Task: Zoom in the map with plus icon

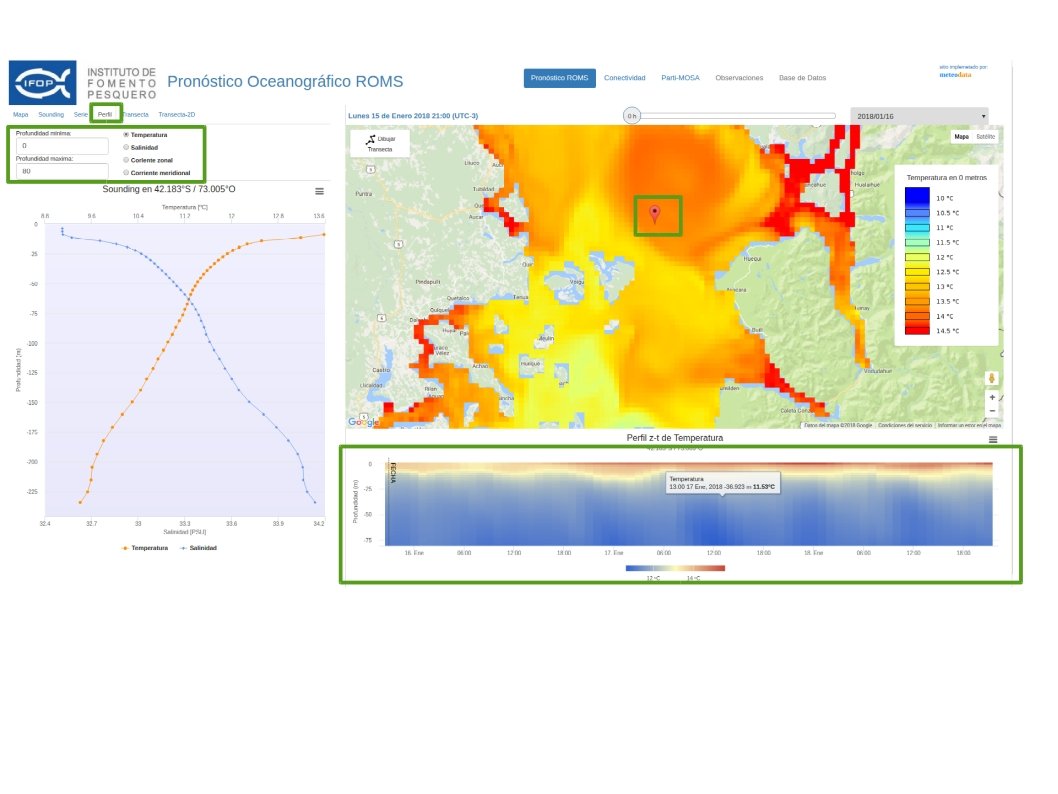Action: click(x=992, y=397)
